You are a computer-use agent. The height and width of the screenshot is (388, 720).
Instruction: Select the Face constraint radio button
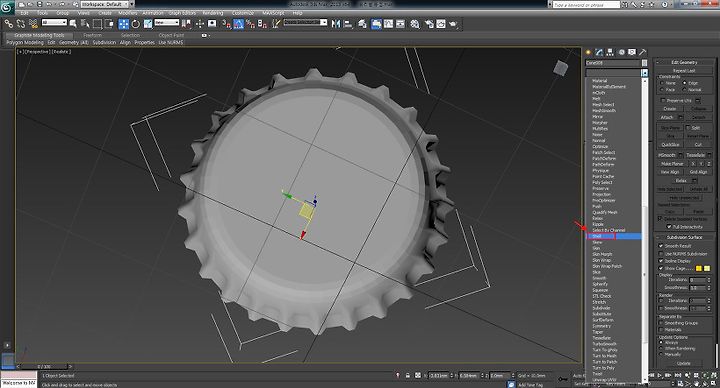[662, 90]
